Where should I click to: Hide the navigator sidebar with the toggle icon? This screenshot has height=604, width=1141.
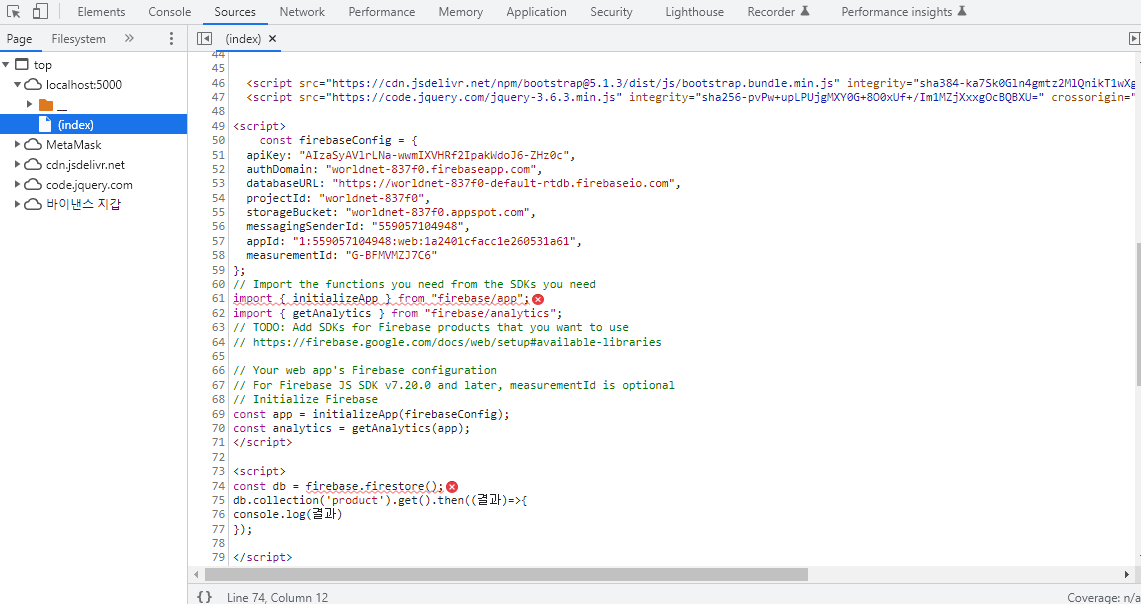pyautogui.click(x=204, y=39)
